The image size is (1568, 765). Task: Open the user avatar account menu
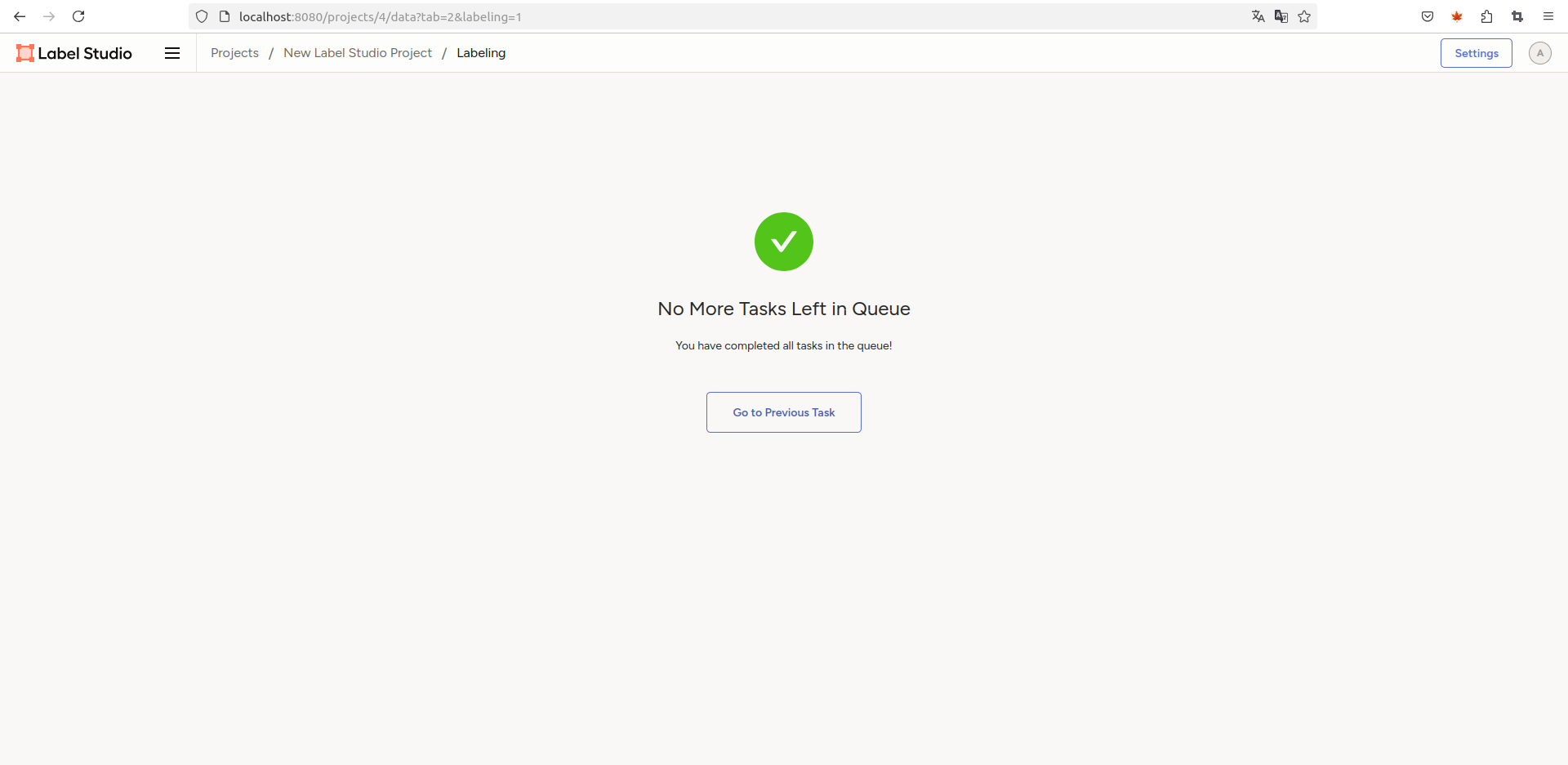click(x=1539, y=53)
